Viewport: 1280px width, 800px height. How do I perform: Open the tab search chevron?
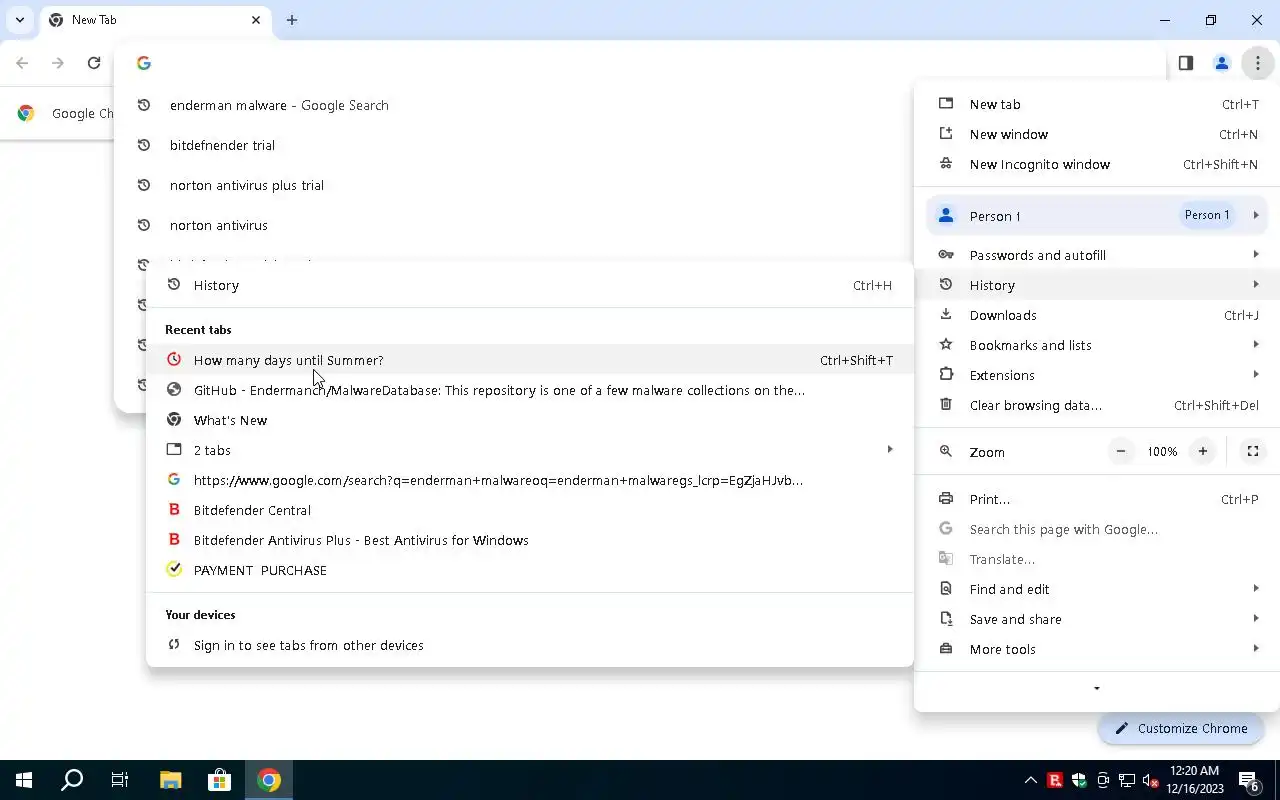coord(19,20)
